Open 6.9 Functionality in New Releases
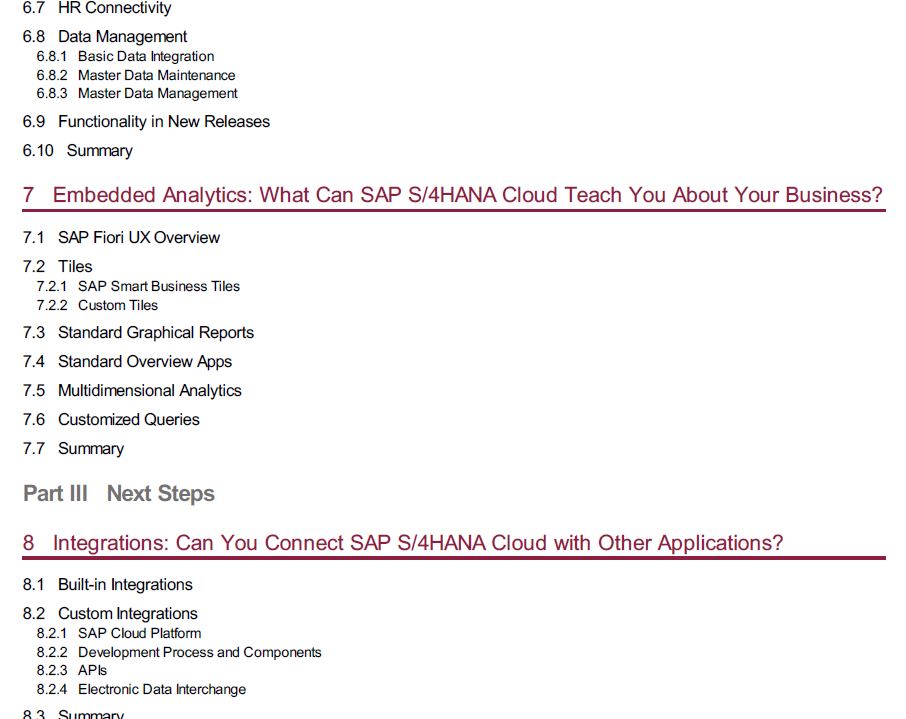This screenshot has width=906, height=719. 146,121
